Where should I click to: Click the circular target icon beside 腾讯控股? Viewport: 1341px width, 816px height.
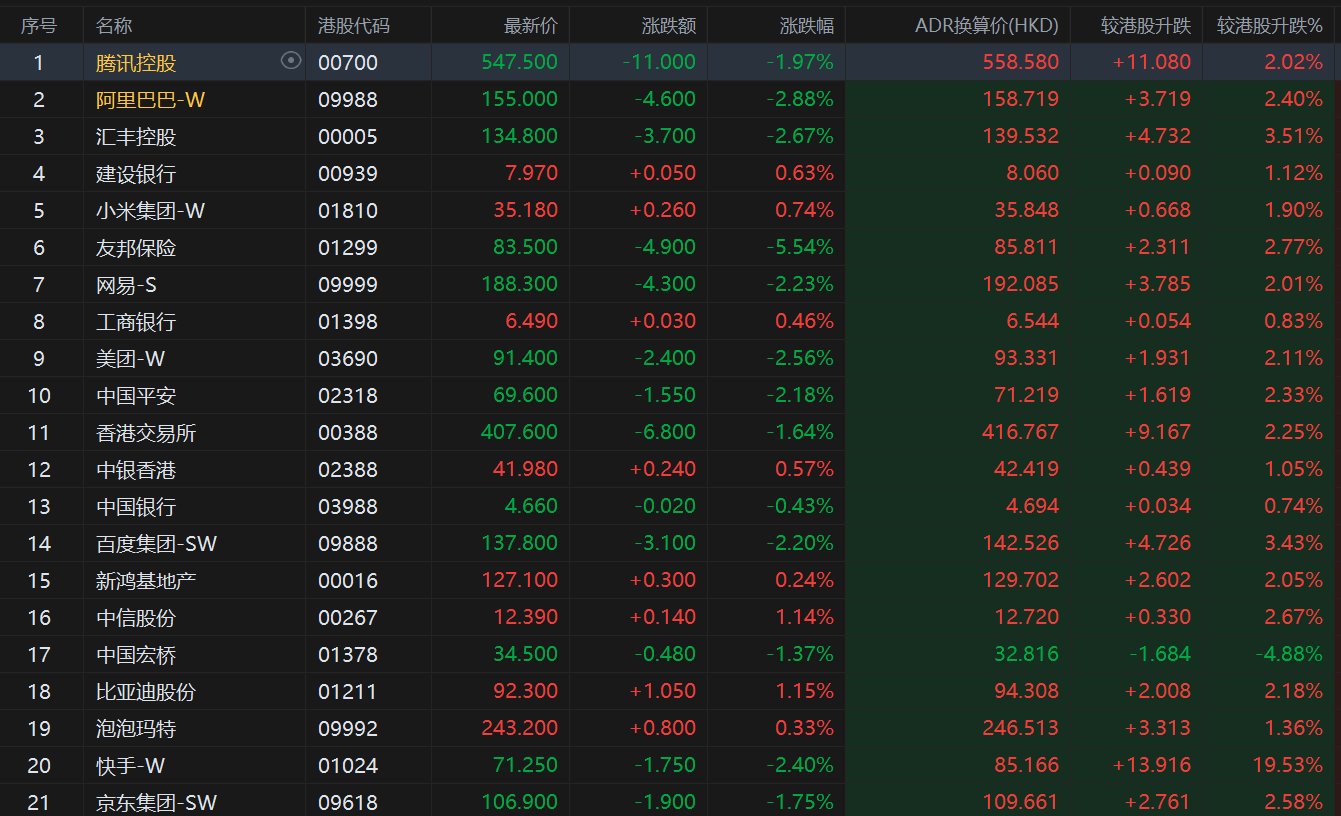tap(291, 61)
